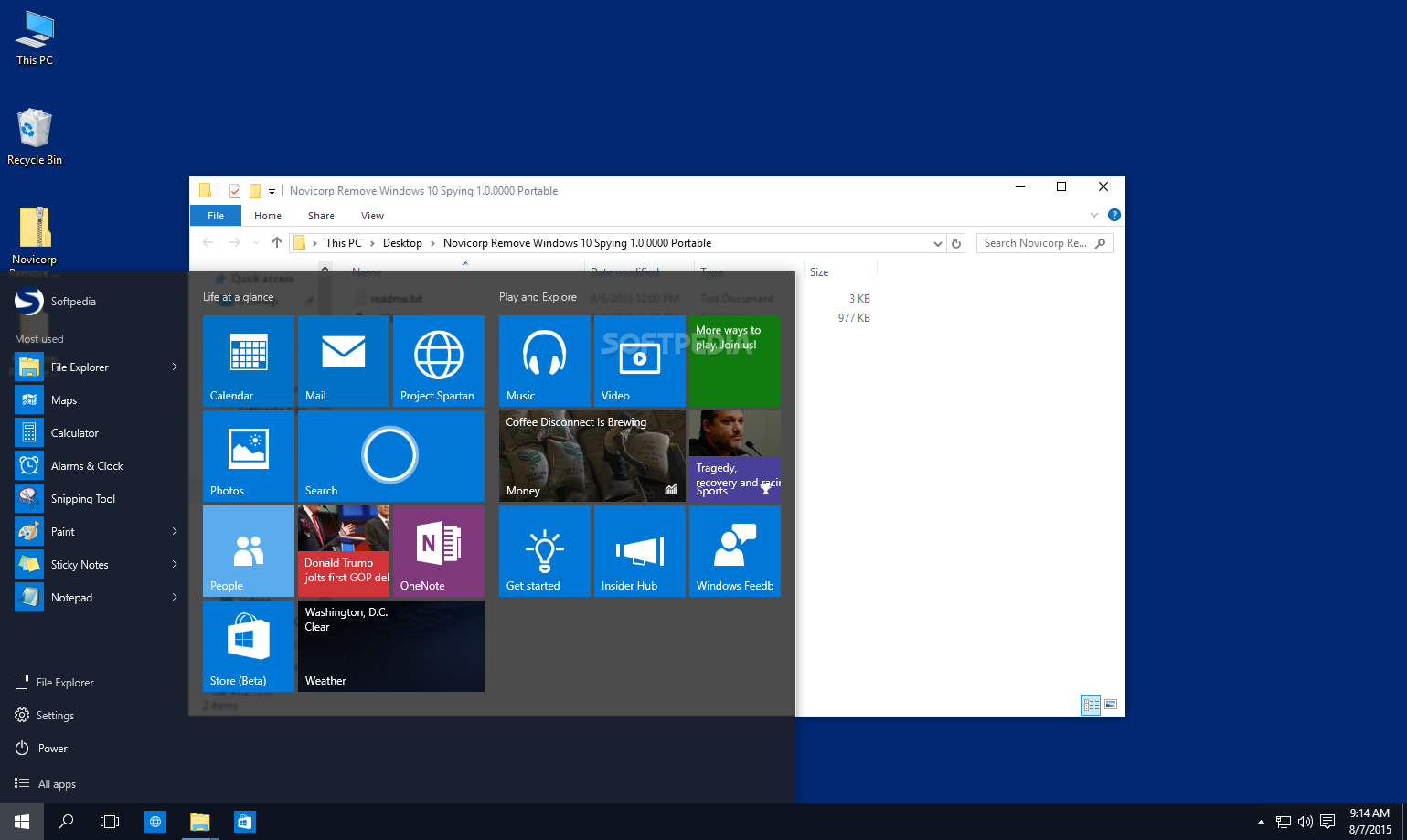Open the Cortana Search tile
Screen dimensions: 1407x840
point(391,456)
